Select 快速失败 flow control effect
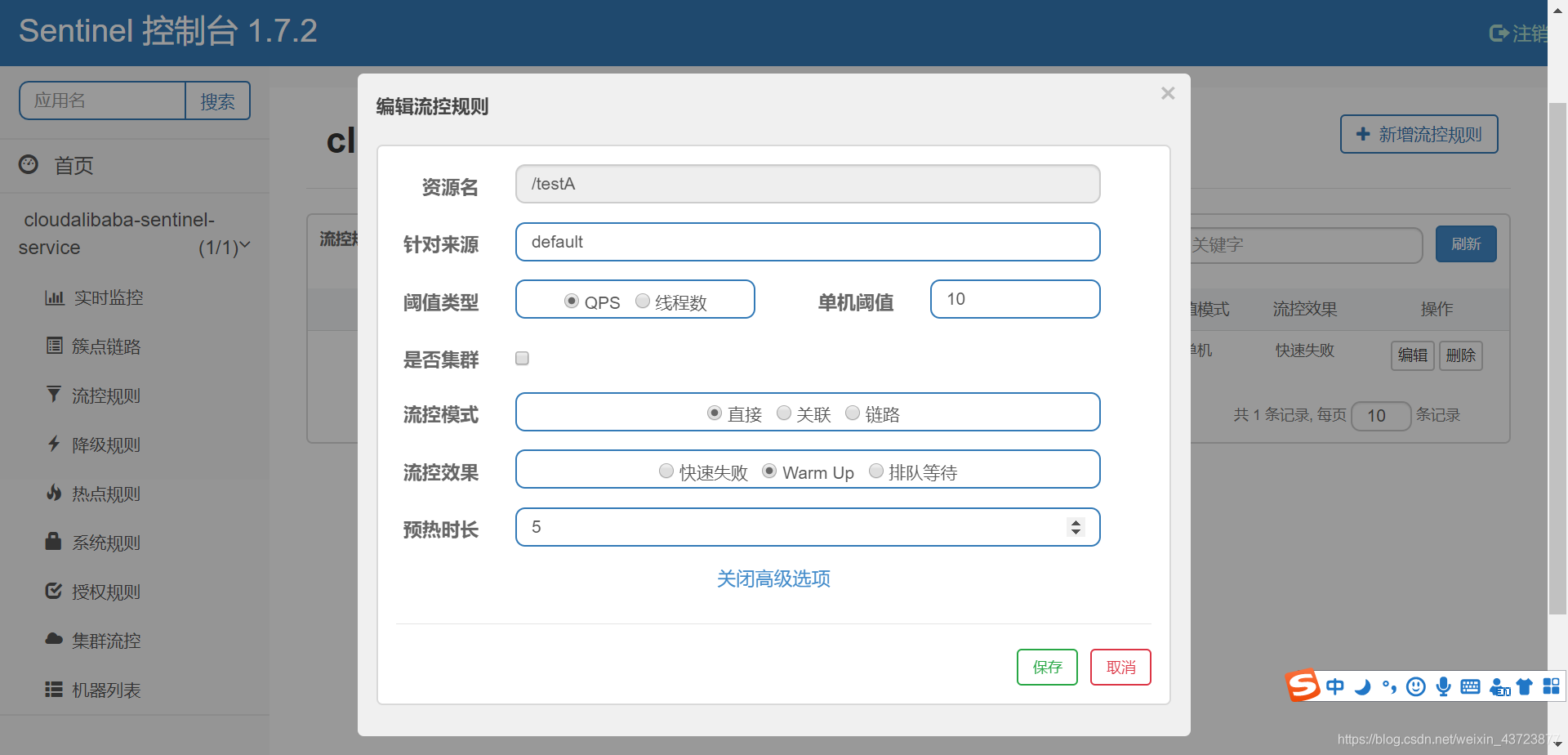Image resolution: width=1568 pixels, height=755 pixels. point(666,471)
